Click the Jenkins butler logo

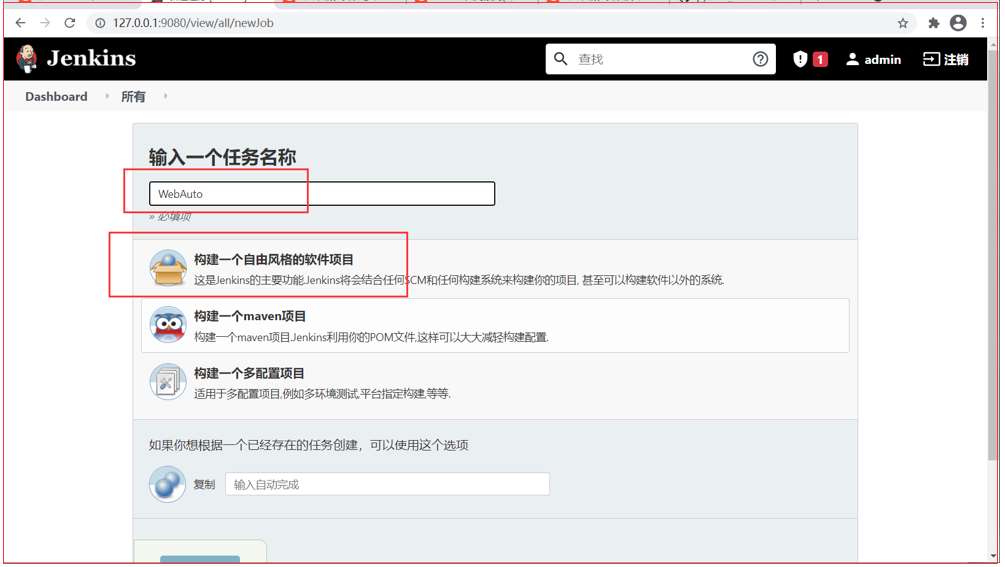(x=27, y=59)
